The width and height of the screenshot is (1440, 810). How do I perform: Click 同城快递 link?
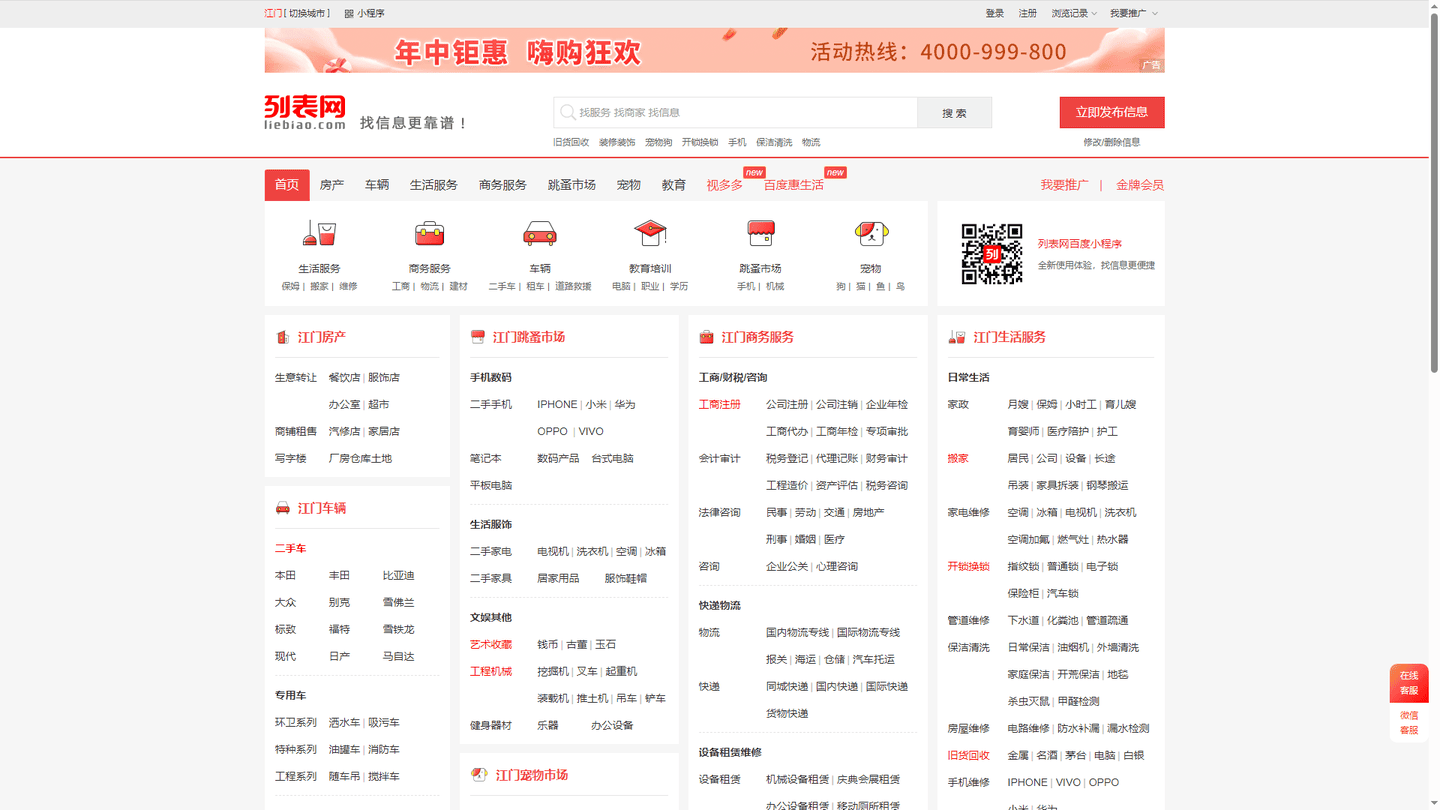coord(787,687)
